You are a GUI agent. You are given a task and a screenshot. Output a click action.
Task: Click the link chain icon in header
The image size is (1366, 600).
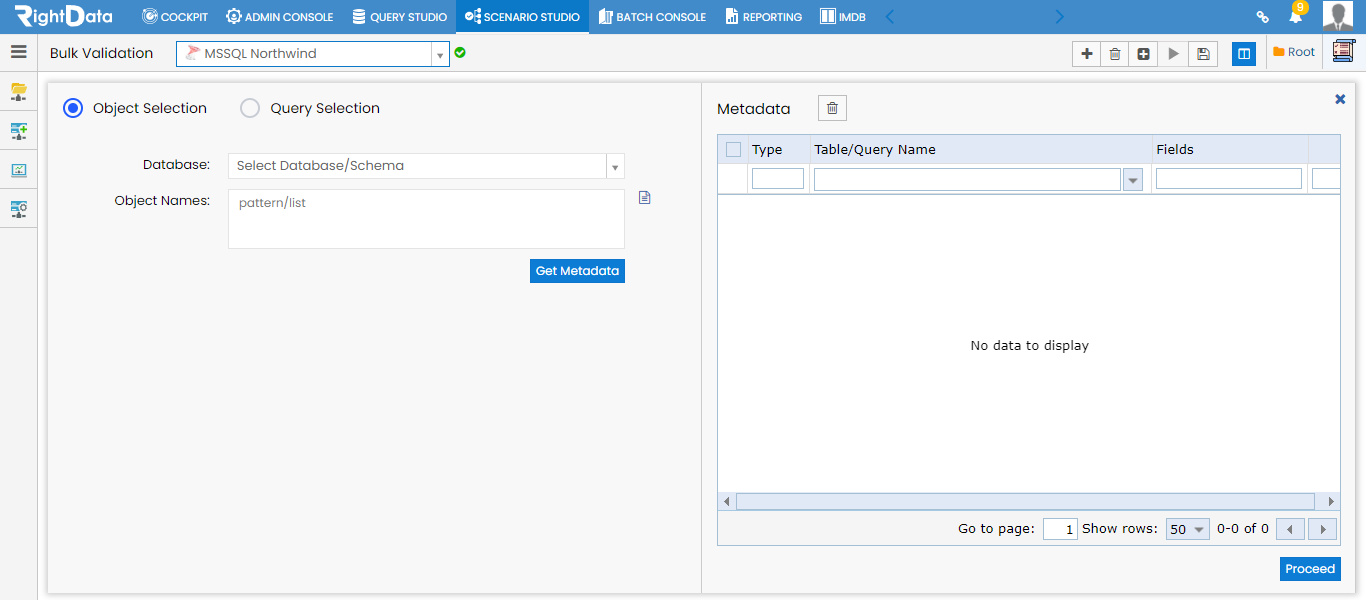click(1263, 17)
